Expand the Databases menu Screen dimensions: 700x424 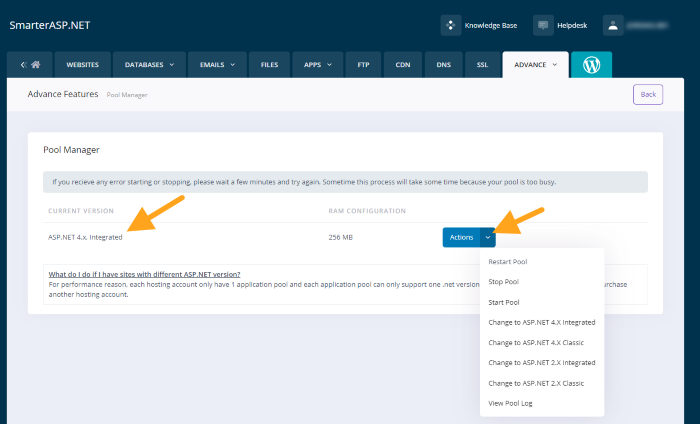click(149, 65)
